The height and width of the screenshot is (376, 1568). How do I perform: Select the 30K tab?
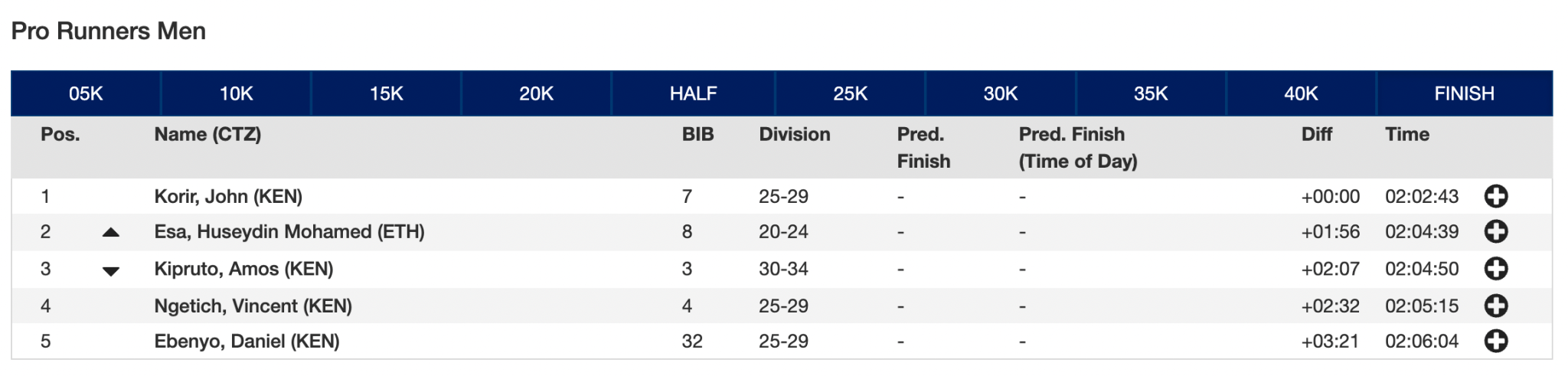[1000, 93]
